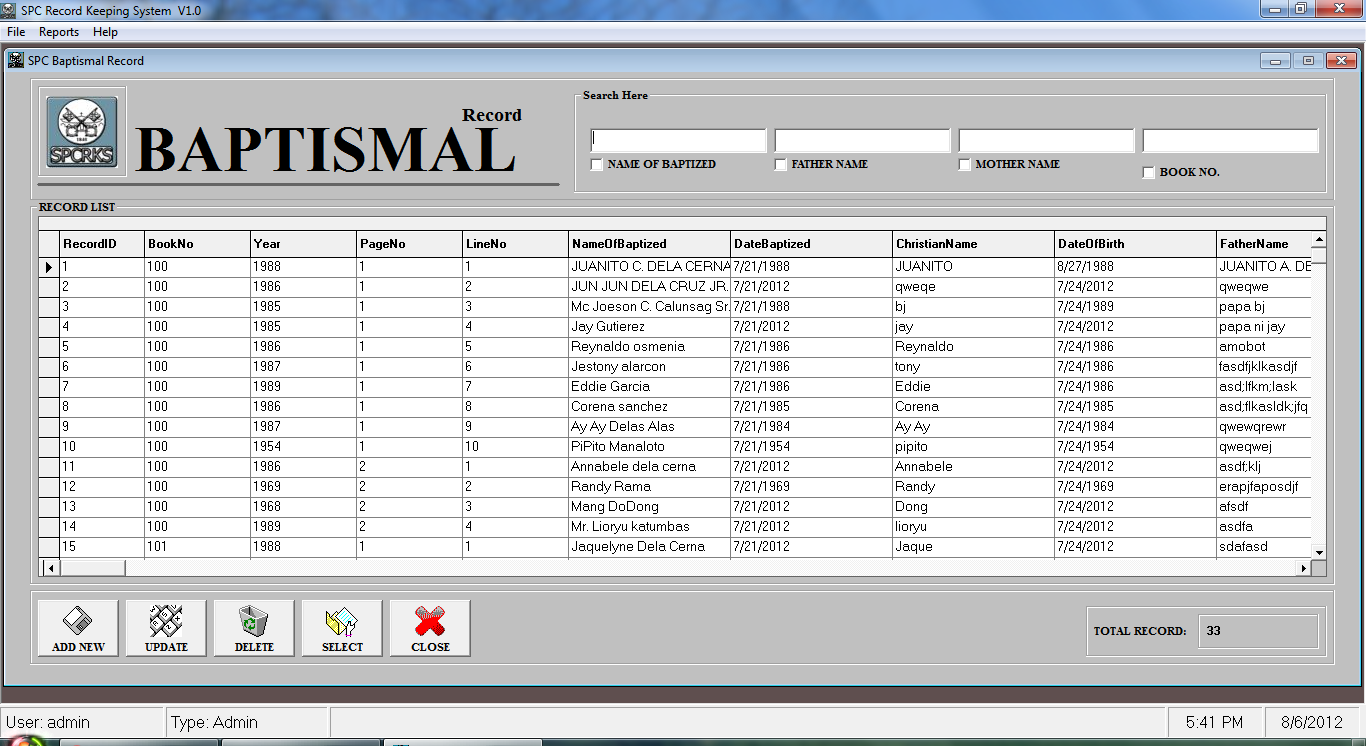Select cell Annabele dela cerna
1366x746 pixels.
click(x=649, y=467)
